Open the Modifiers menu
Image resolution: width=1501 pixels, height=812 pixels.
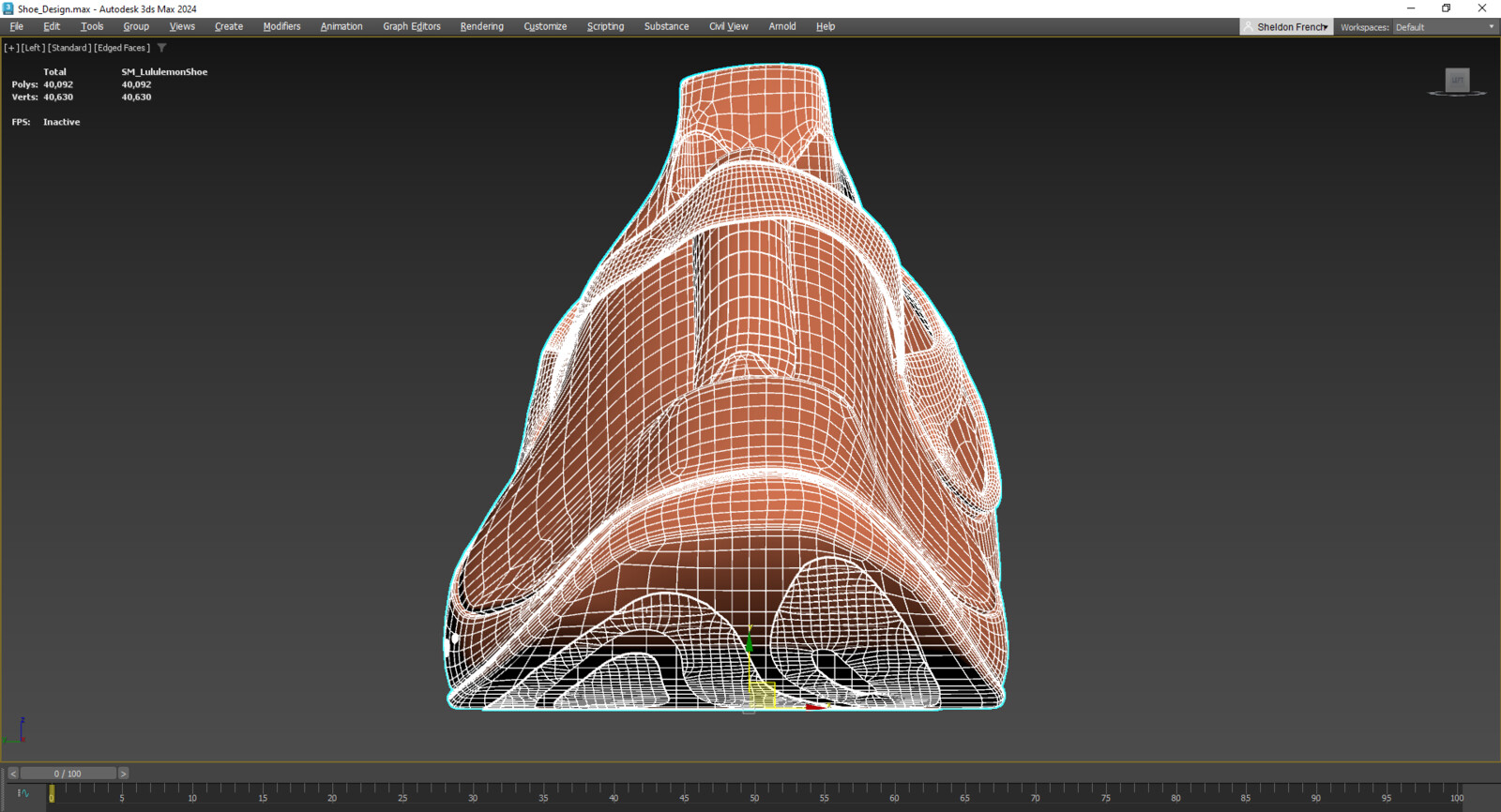pyautogui.click(x=281, y=26)
